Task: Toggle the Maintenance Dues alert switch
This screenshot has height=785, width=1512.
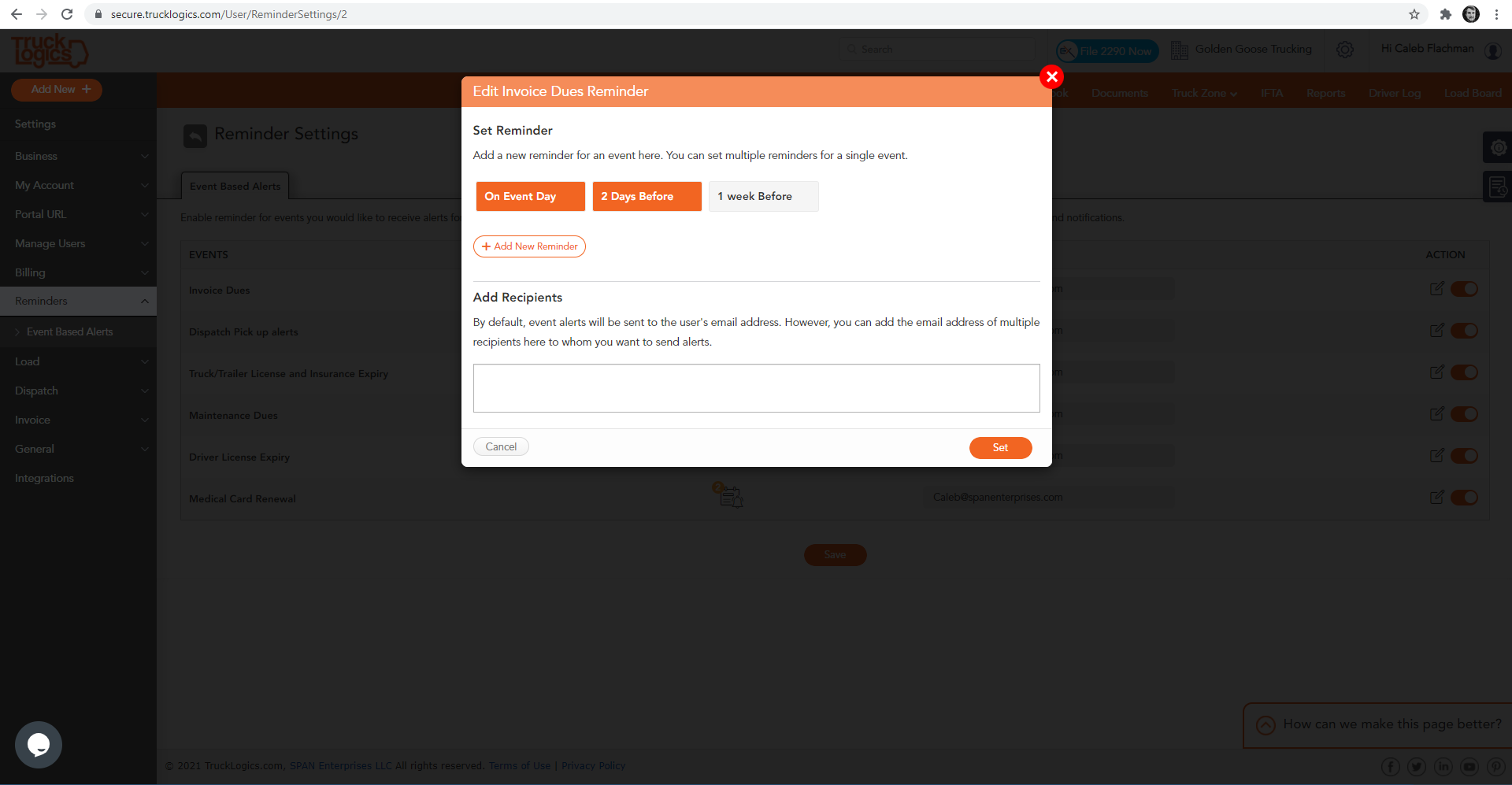Action: tap(1464, 414)
